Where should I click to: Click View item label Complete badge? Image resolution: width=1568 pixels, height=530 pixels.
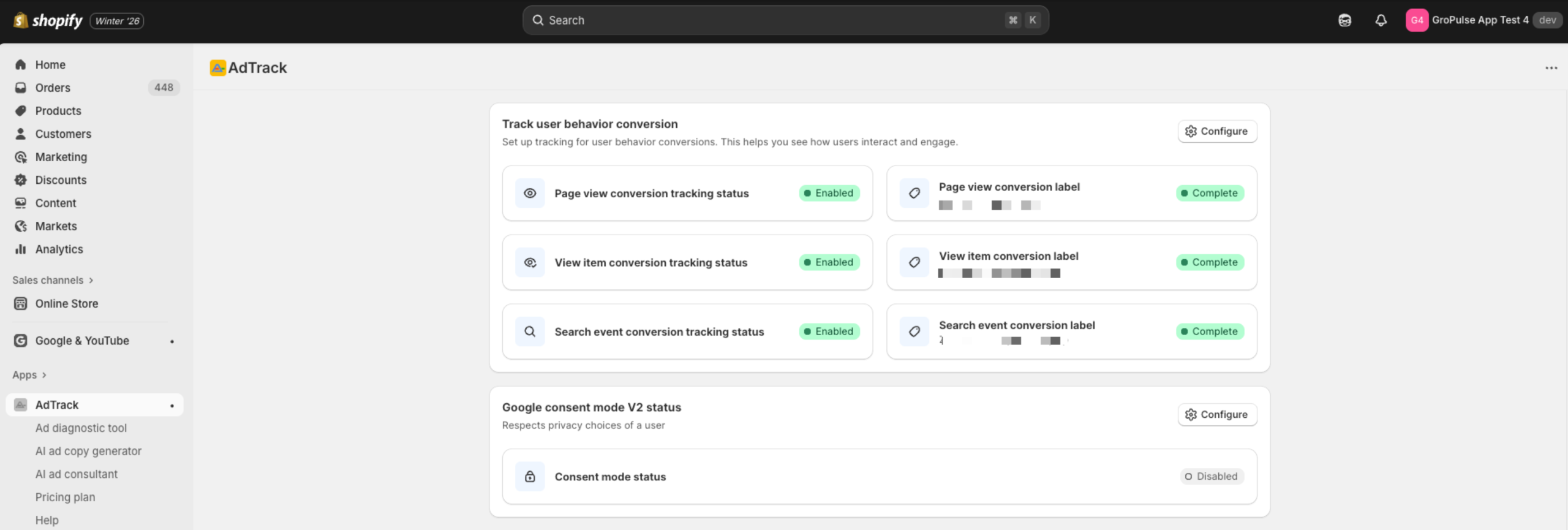click(x=1210, y=262)
